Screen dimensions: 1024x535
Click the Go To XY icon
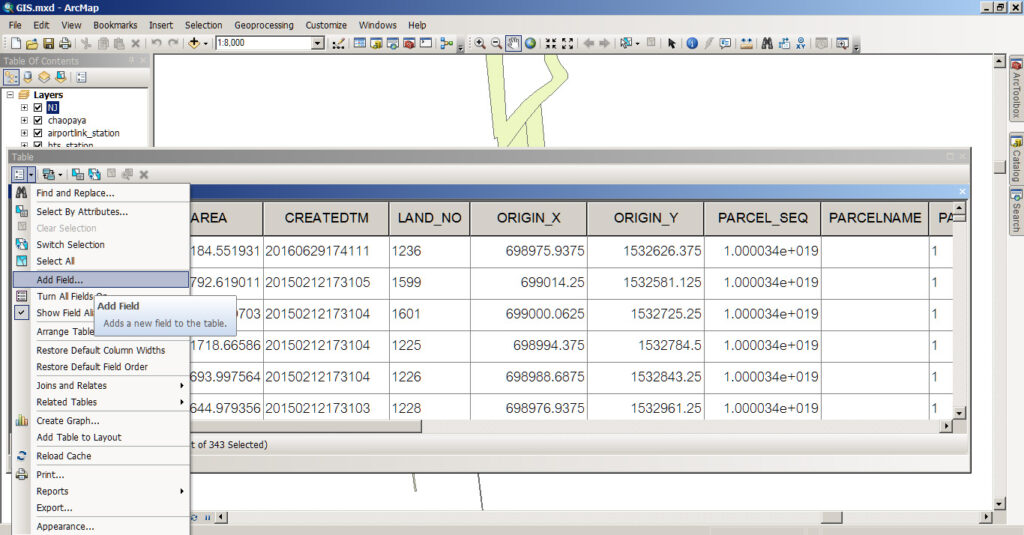click(800, 43)
